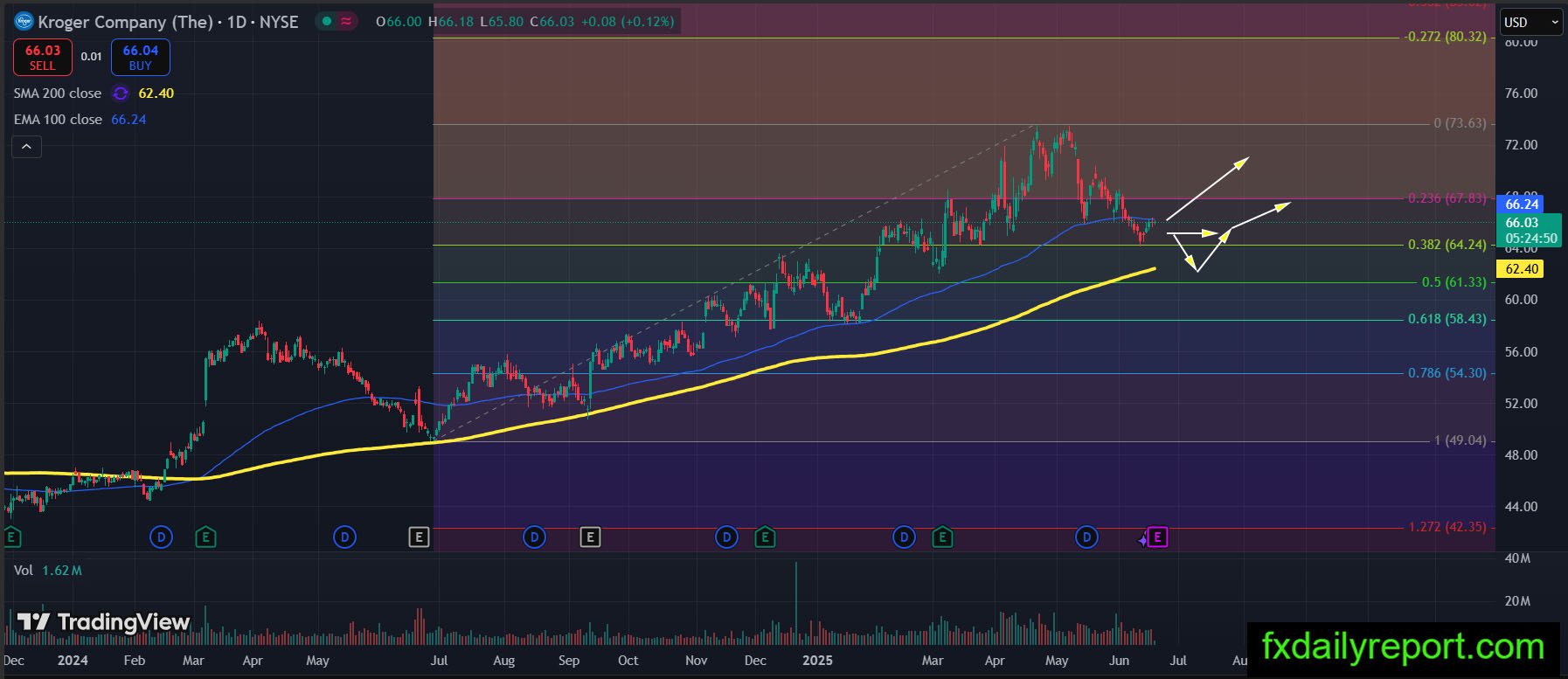Click the Vol value 1.62 M

[62, 571]
